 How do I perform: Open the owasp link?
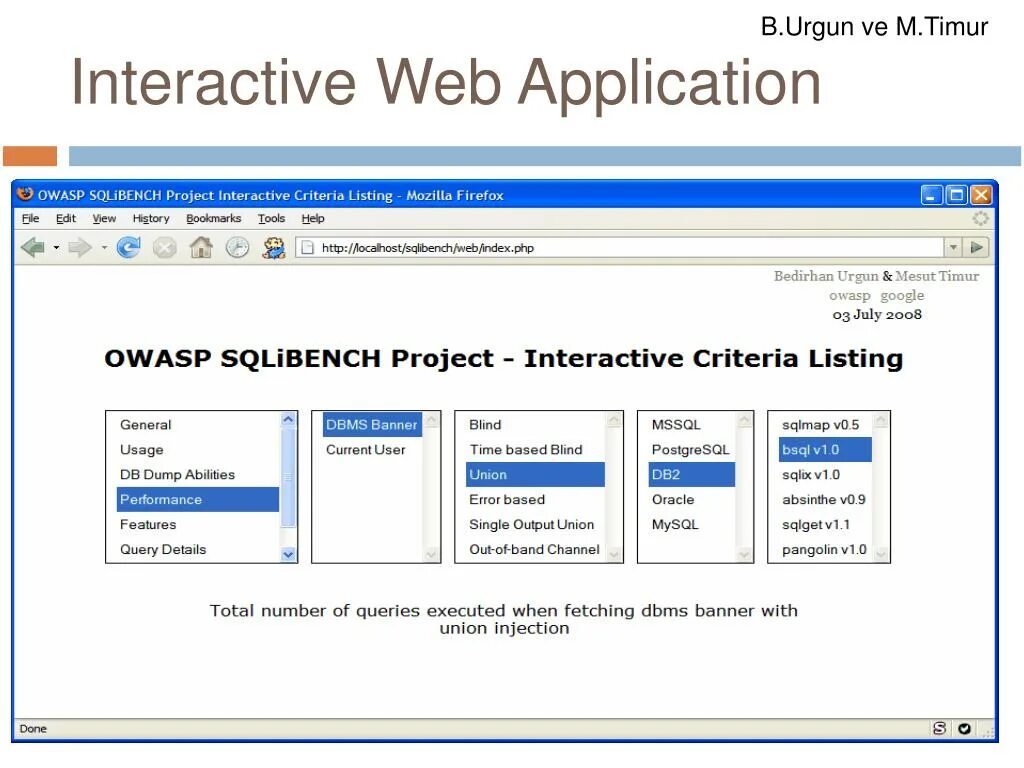[850, 296]
